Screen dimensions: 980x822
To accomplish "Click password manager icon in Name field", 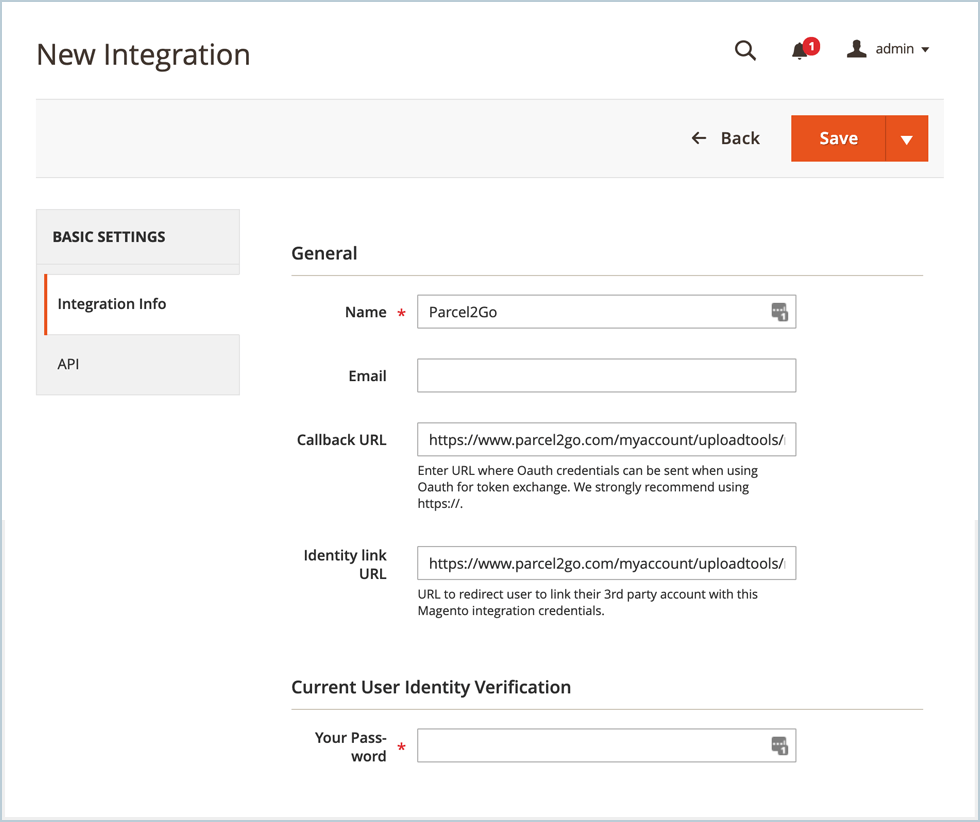I will point(779,312).
